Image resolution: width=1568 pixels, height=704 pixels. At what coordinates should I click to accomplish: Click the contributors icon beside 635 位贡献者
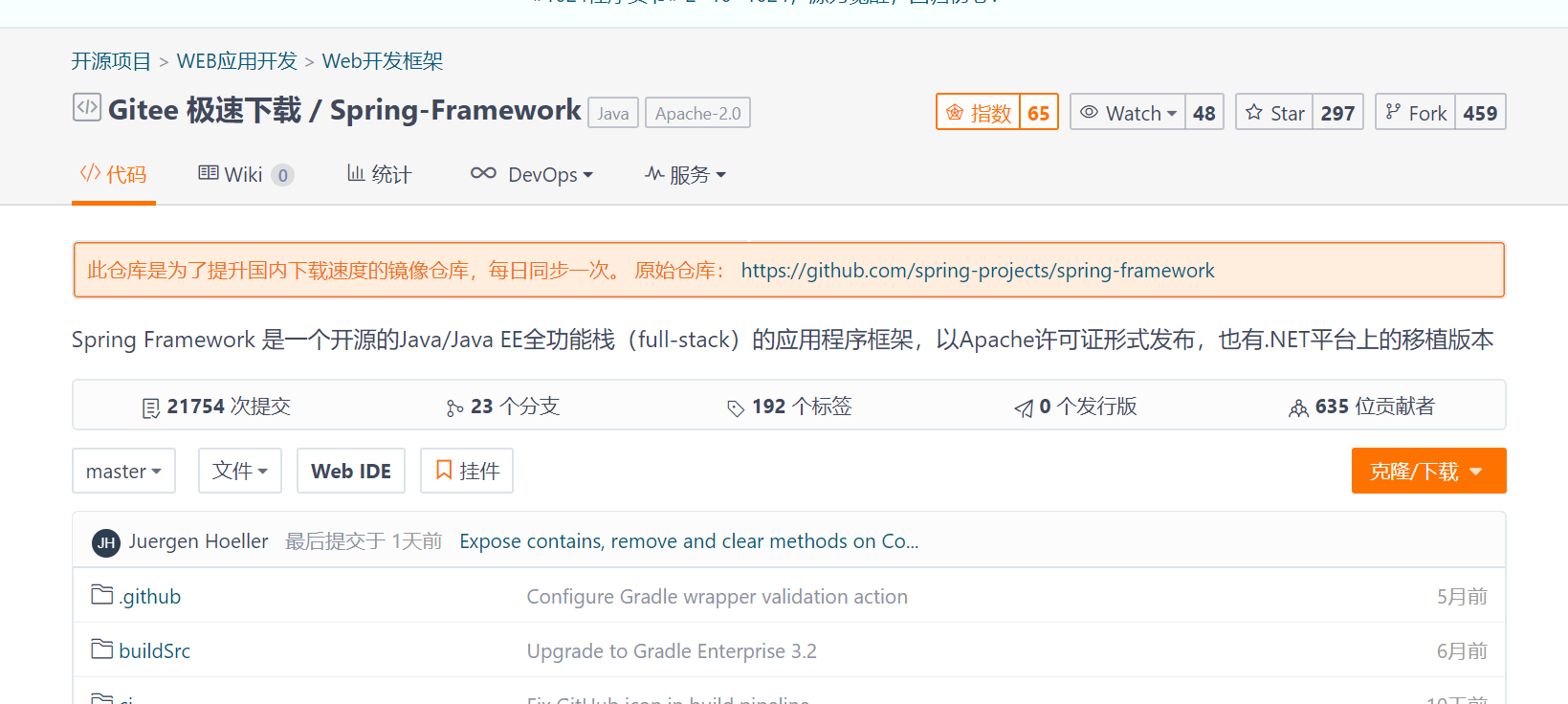1298,408
